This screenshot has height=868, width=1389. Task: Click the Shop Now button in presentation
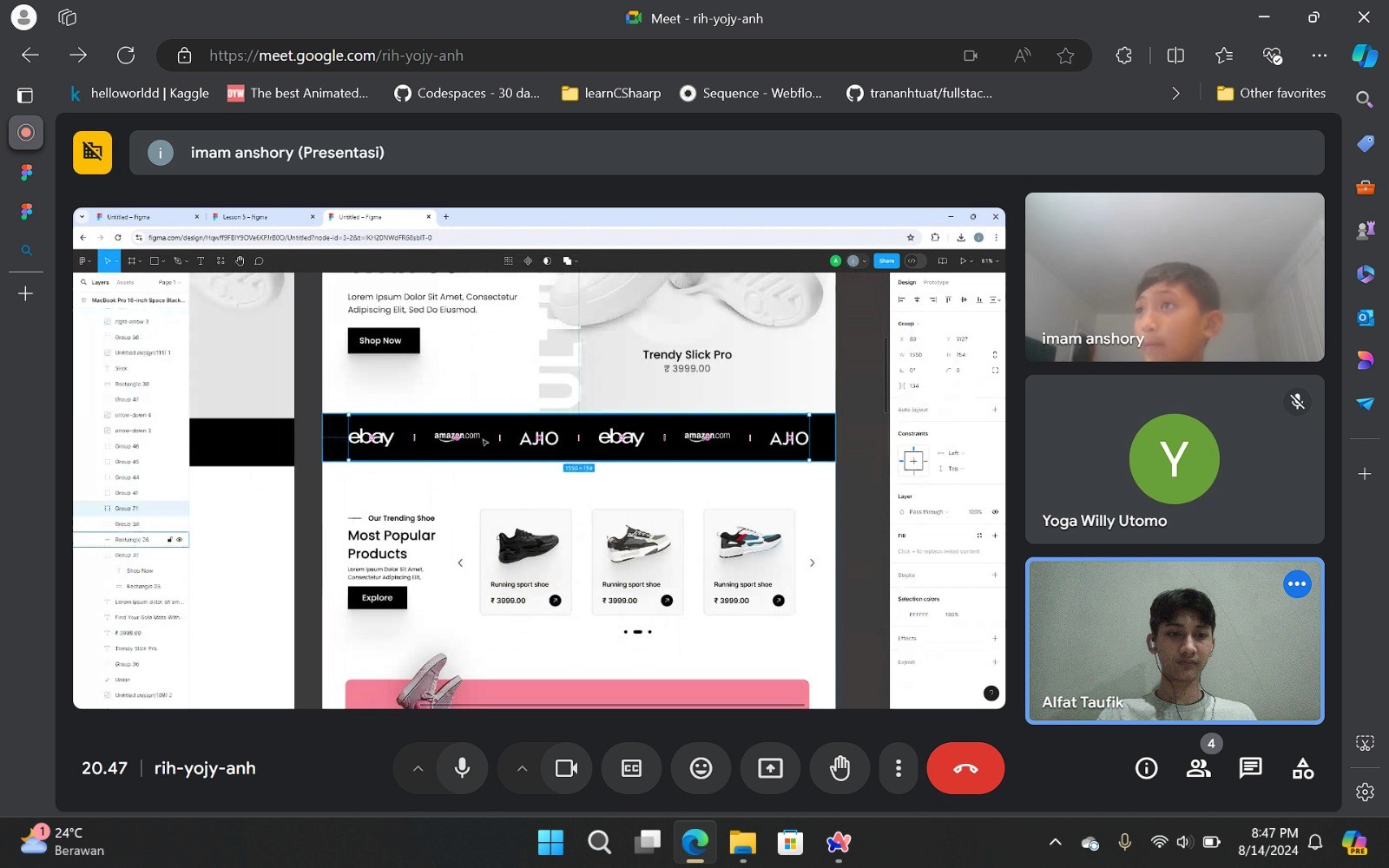click(x=384, y=340)
